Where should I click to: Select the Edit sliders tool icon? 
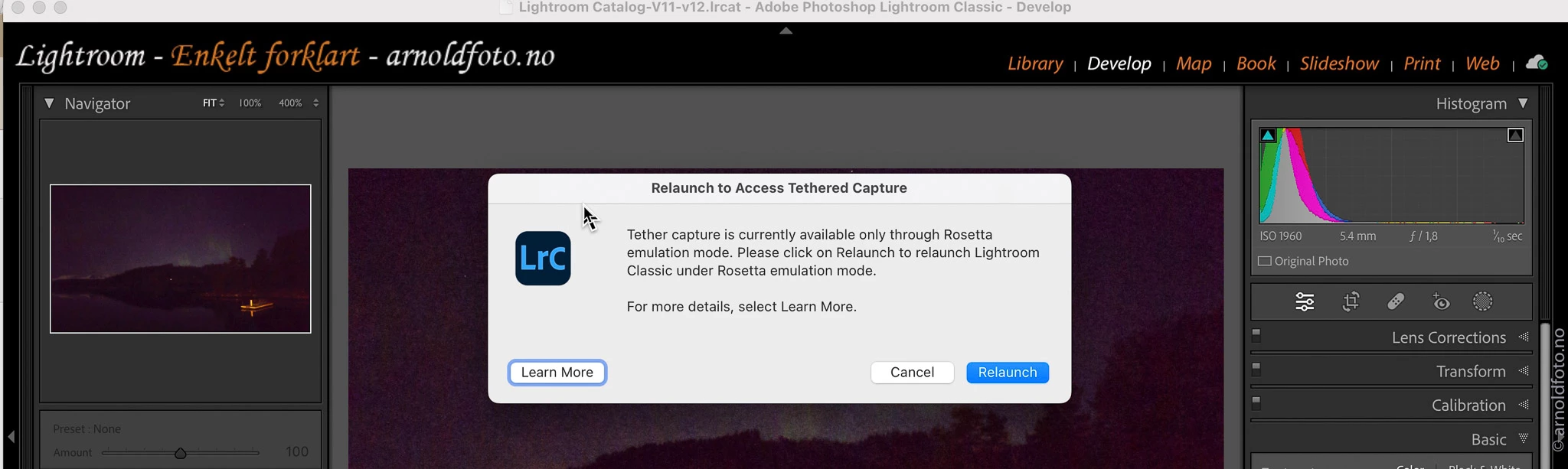point(1305,302)
